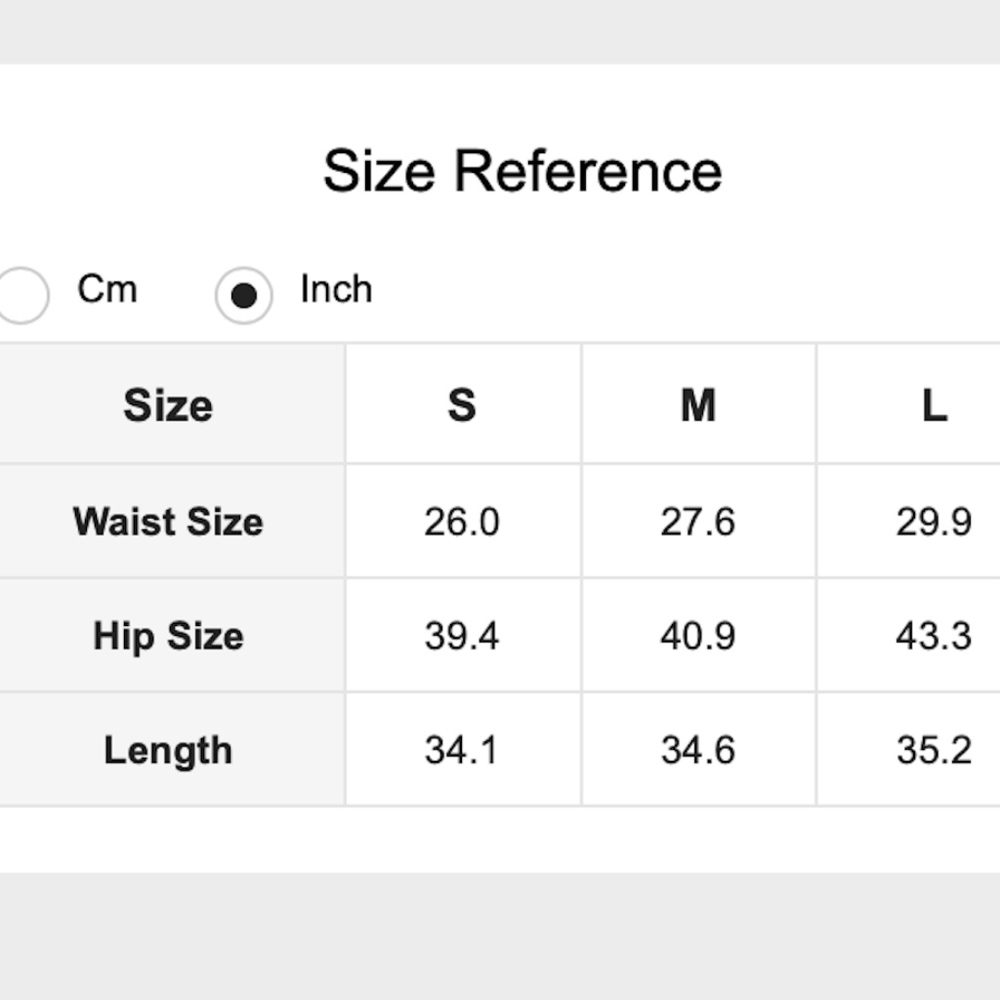Screen dimensions: 1000x1000
Task: Click the Length row label
Action: (168, 750)
